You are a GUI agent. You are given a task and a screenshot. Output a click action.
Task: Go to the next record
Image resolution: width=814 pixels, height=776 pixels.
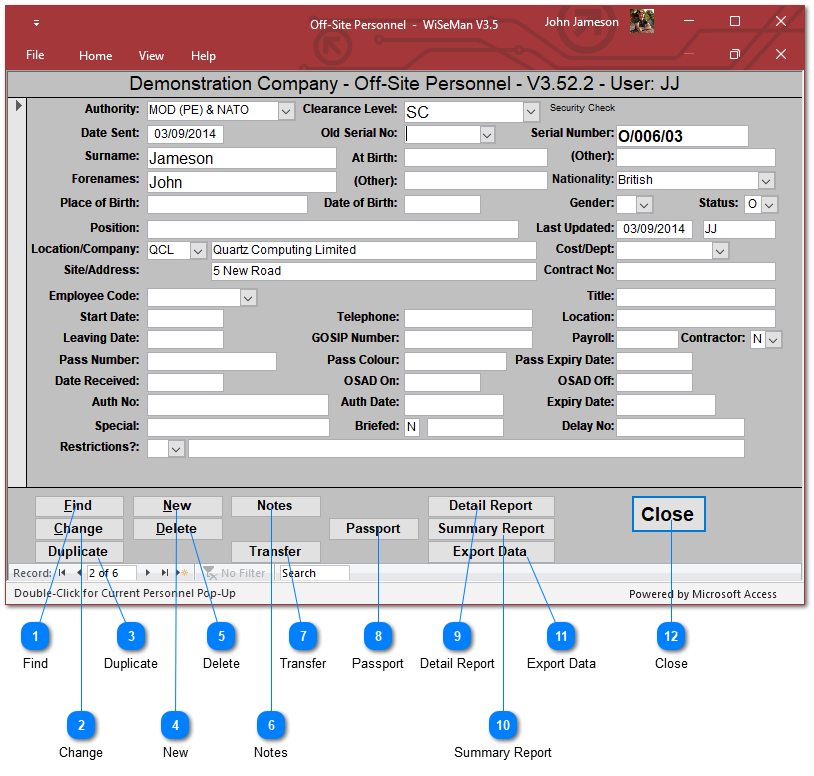[x=148, y=573]
